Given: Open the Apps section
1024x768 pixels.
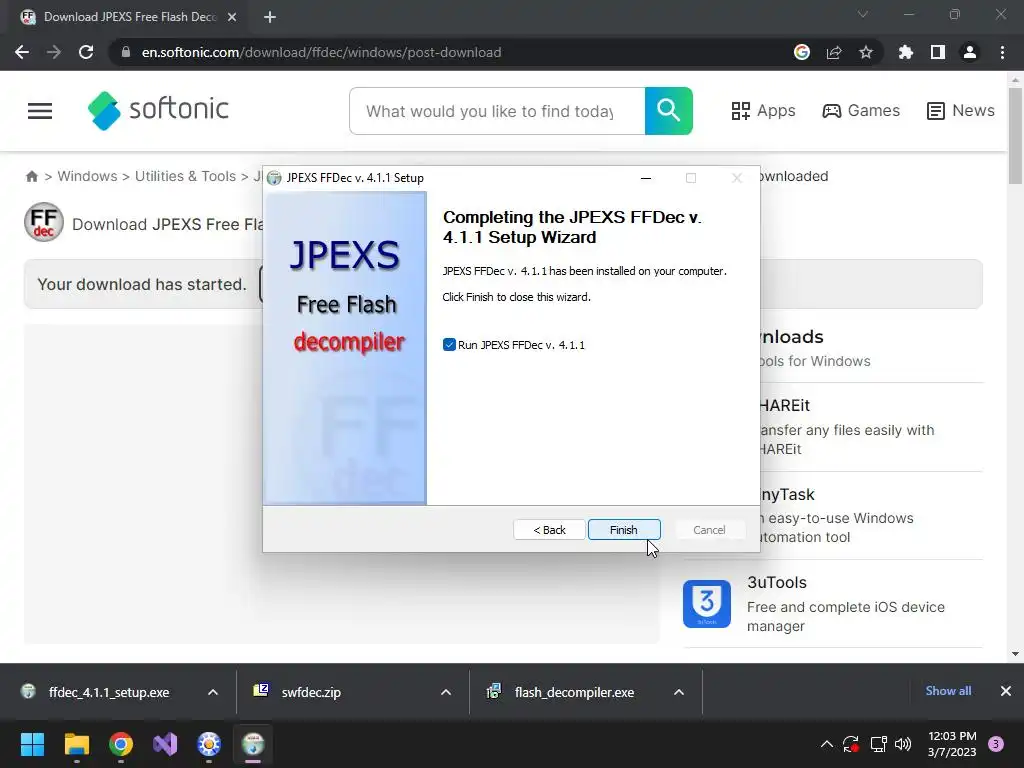Looking at the screenshot, I should click(x=763, y=110).
